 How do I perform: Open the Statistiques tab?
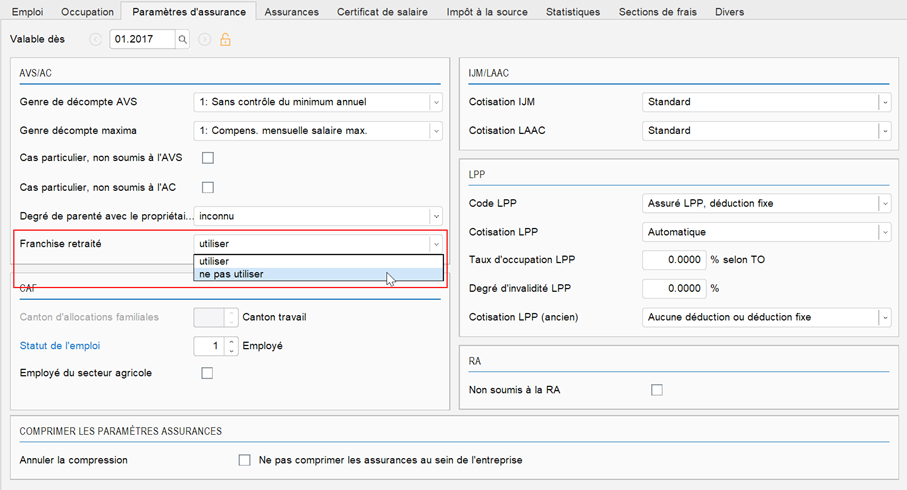(573, 12)
